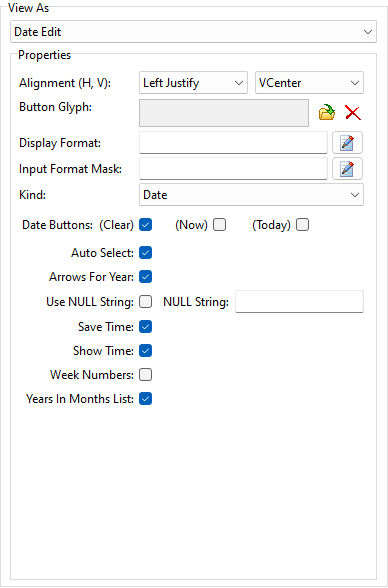
Task: Open the Display Format editor pencil button
Action: tap(347, 142)
